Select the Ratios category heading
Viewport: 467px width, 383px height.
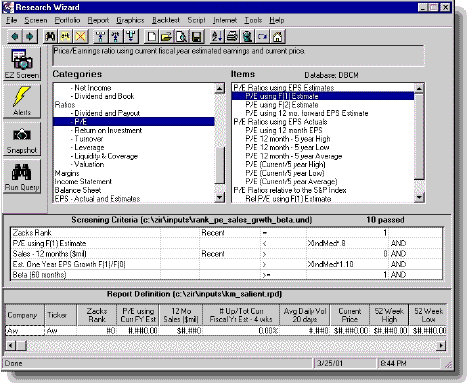coord(65,105)
